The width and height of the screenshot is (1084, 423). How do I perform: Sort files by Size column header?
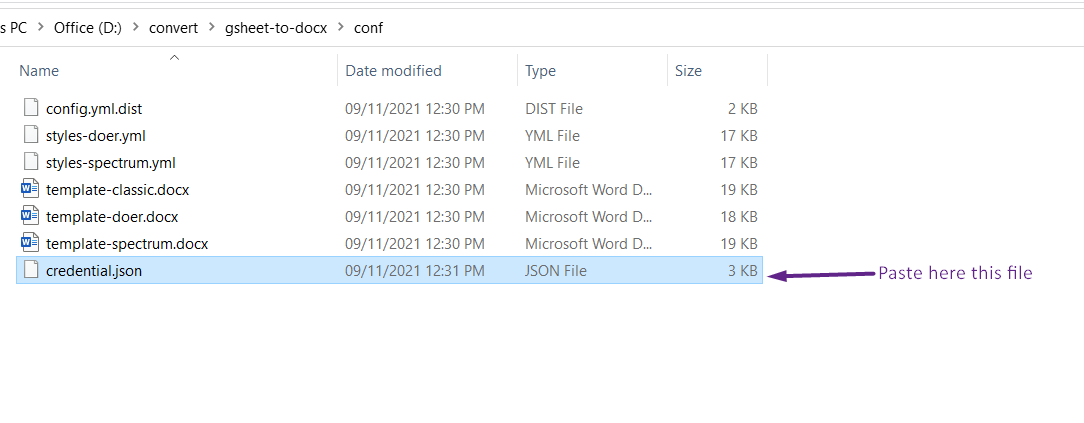[x=689, y=70]
